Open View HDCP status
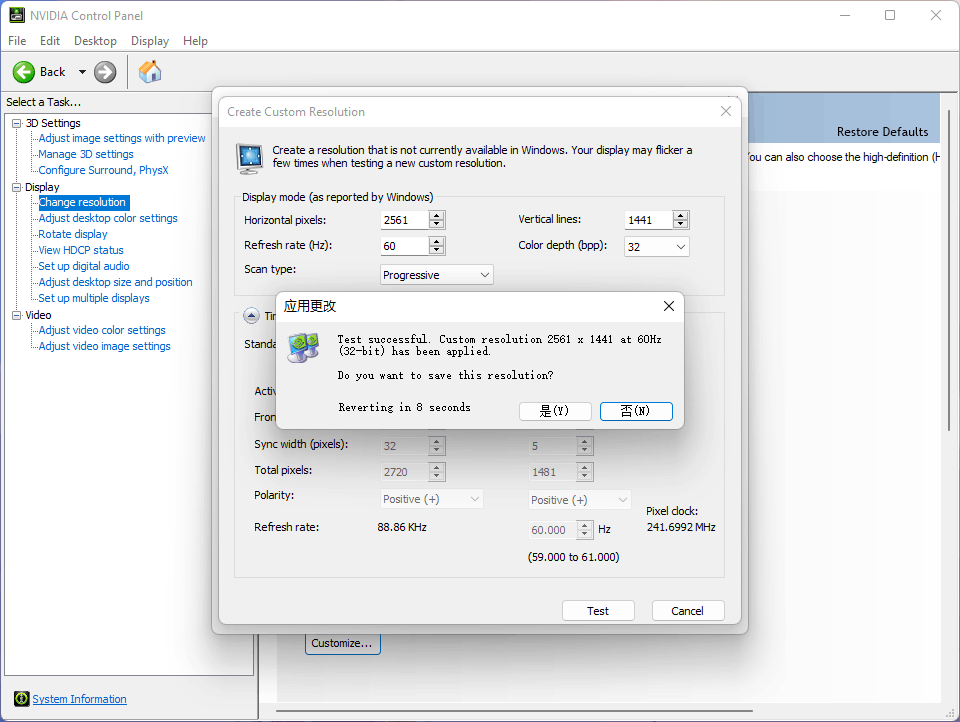 coord(81,250)
